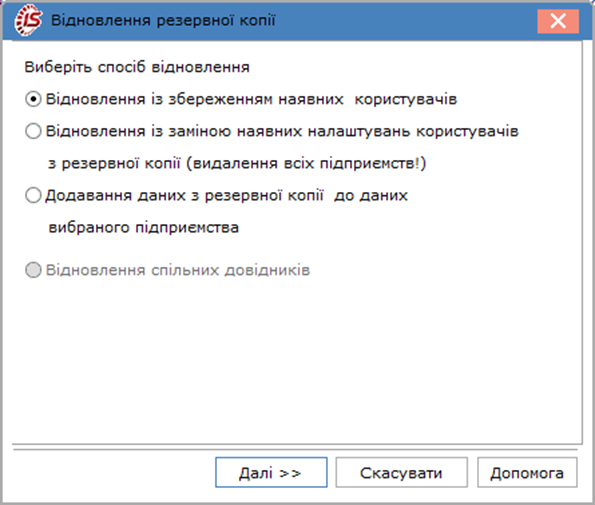Proceed with the Далі >> button

coord(271,472)
